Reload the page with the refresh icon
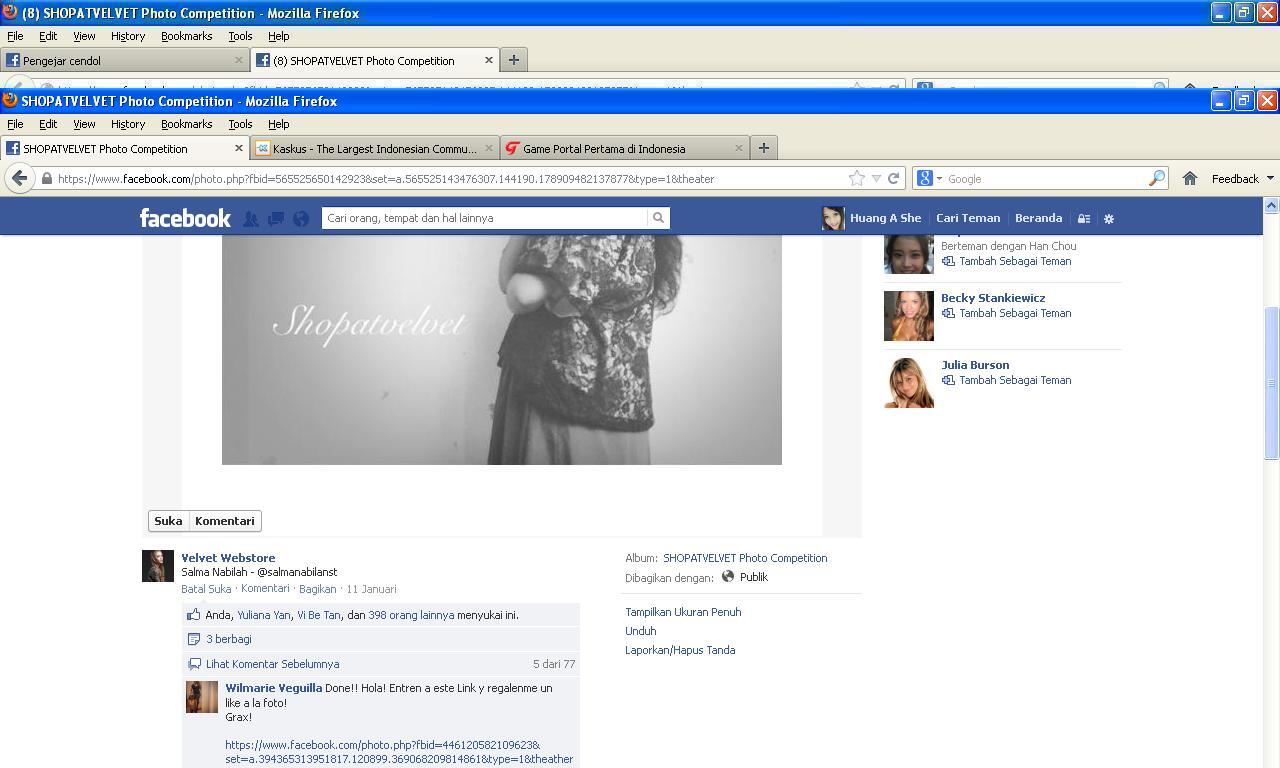The width and height of the screenshot is (1280, 768). 893,178
